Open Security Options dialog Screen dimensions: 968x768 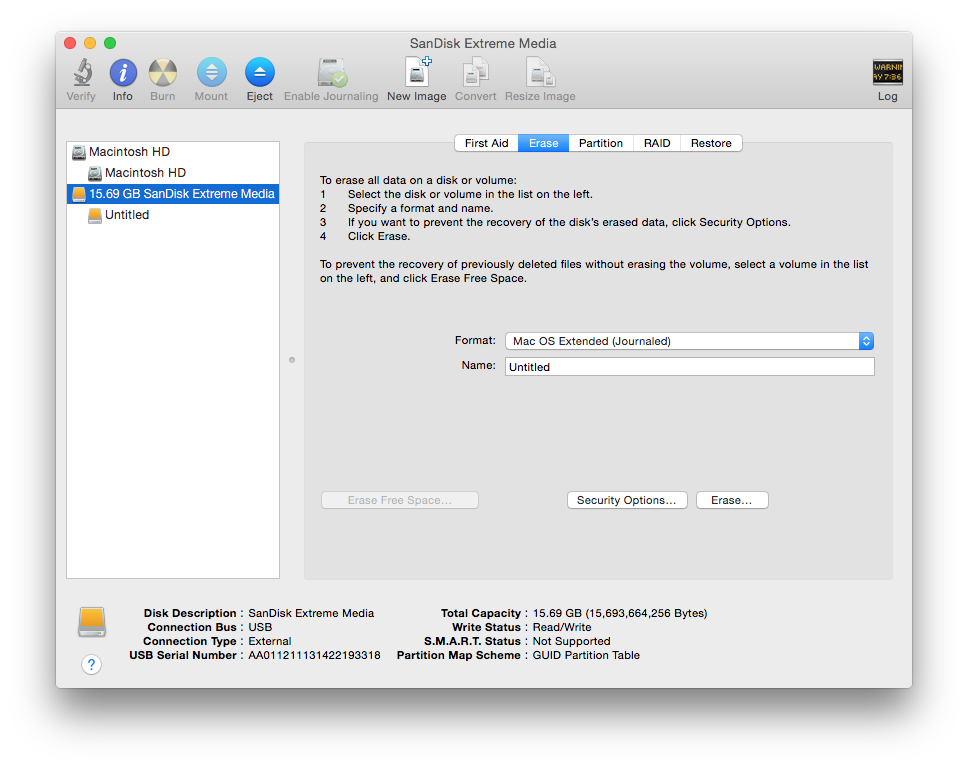(x=627, y=500)
